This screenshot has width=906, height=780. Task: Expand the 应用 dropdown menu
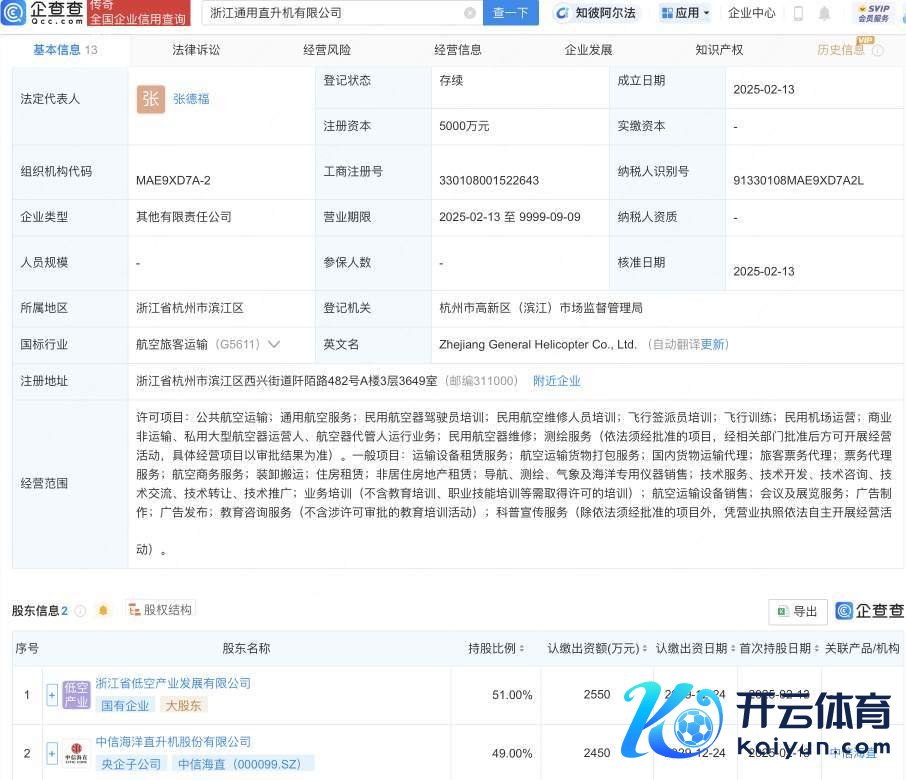[x=685, y=13]
